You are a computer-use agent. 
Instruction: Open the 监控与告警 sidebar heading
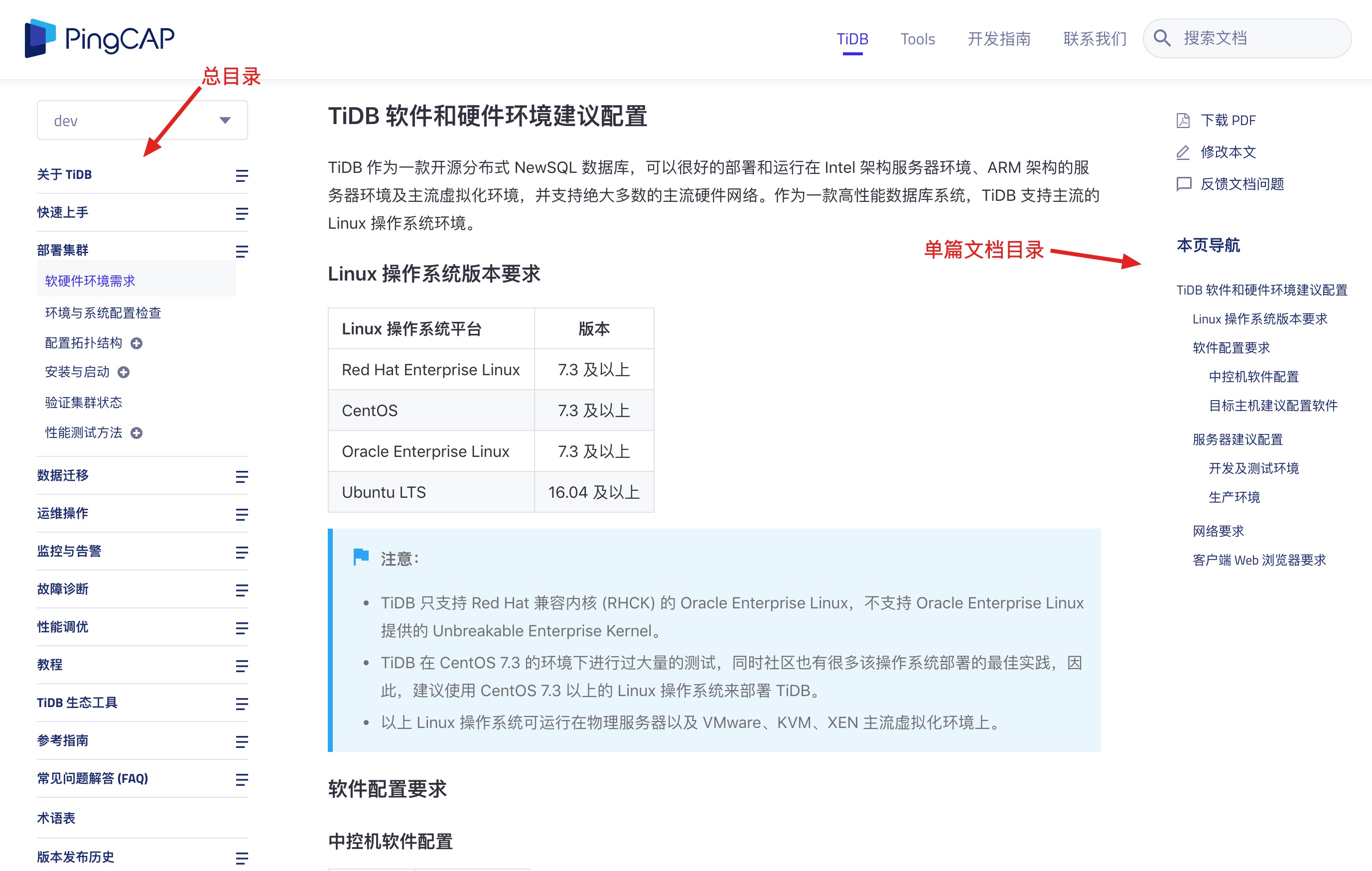click(x=69, y=551)
